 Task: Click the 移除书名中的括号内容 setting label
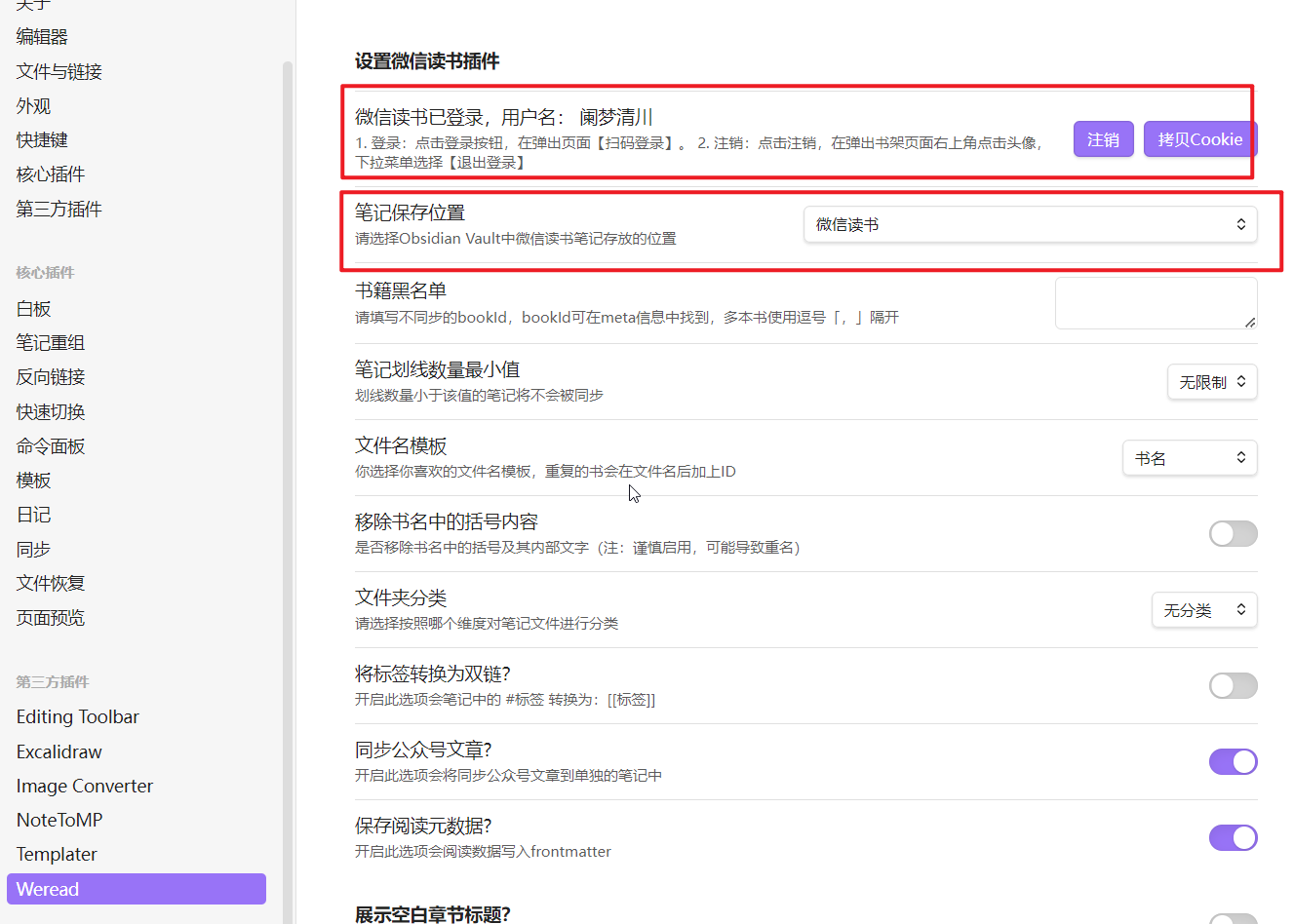(447, 521)
